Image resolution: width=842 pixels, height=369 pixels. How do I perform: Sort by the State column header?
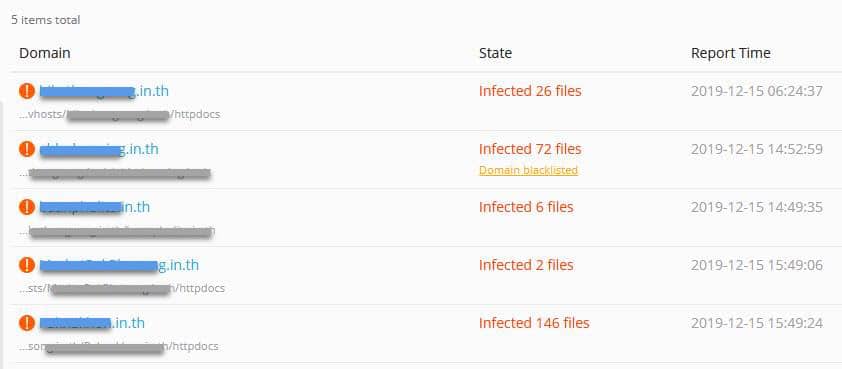pyautogui.click(x=495, y=53)
